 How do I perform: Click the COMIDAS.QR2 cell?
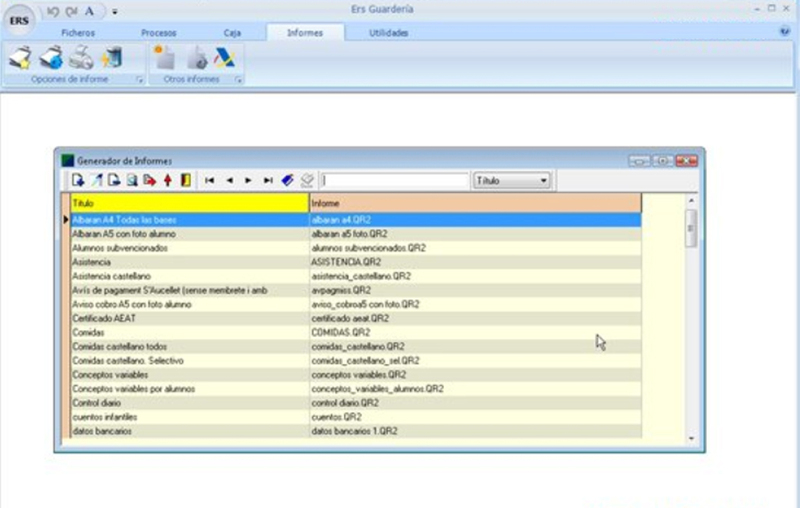pos(475,333)
